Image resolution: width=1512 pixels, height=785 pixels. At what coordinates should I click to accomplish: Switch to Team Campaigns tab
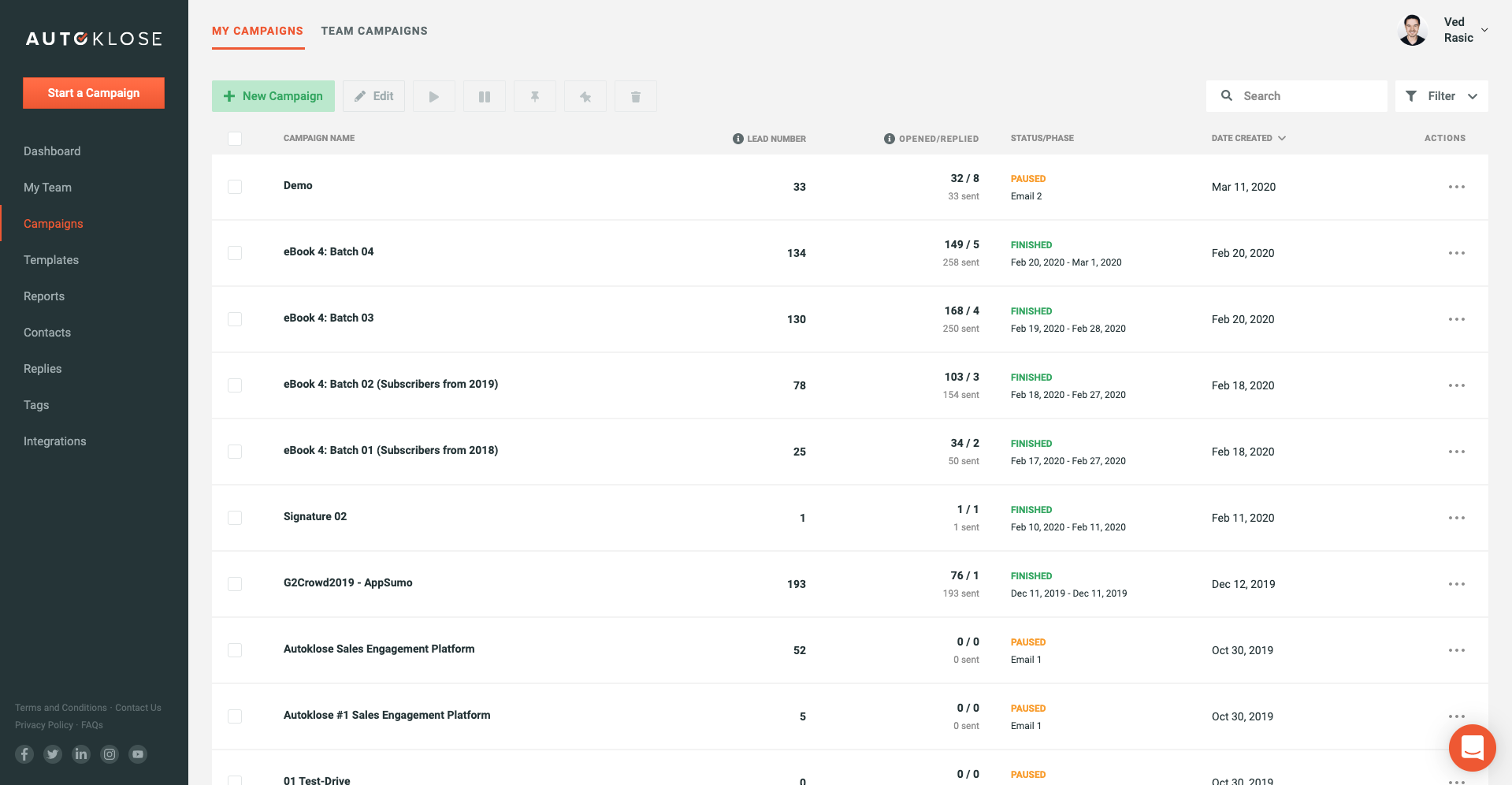(374, 31)
